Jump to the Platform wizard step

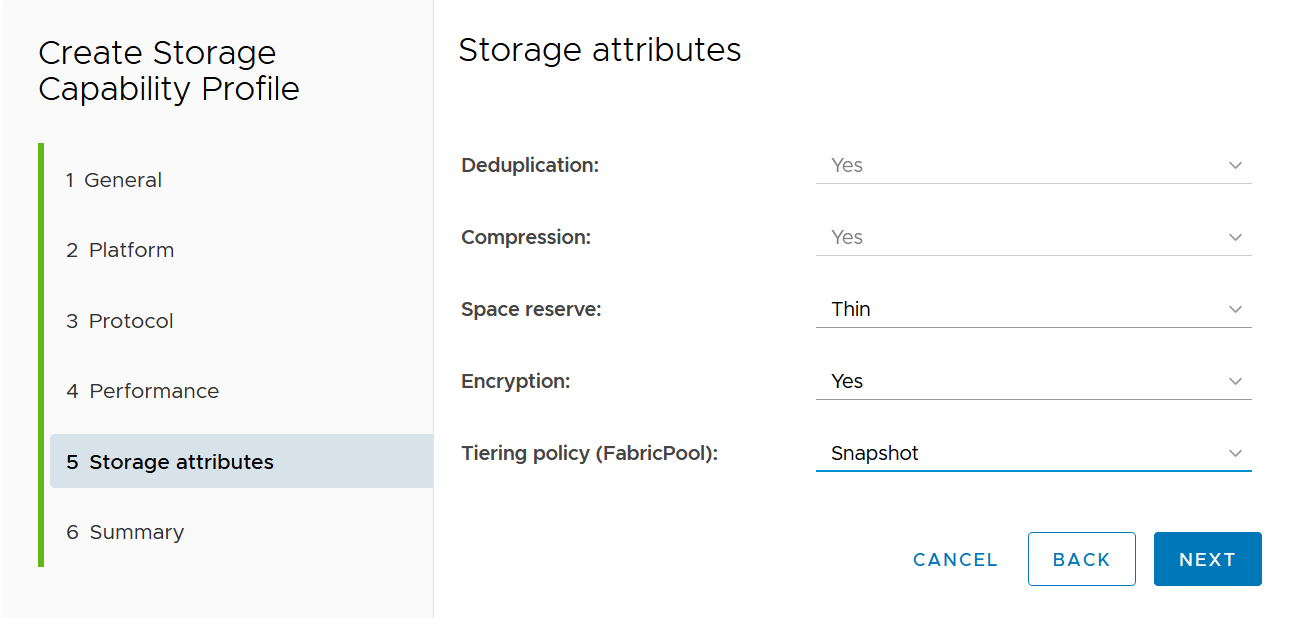pyautogui.click(x=120, y=250)
